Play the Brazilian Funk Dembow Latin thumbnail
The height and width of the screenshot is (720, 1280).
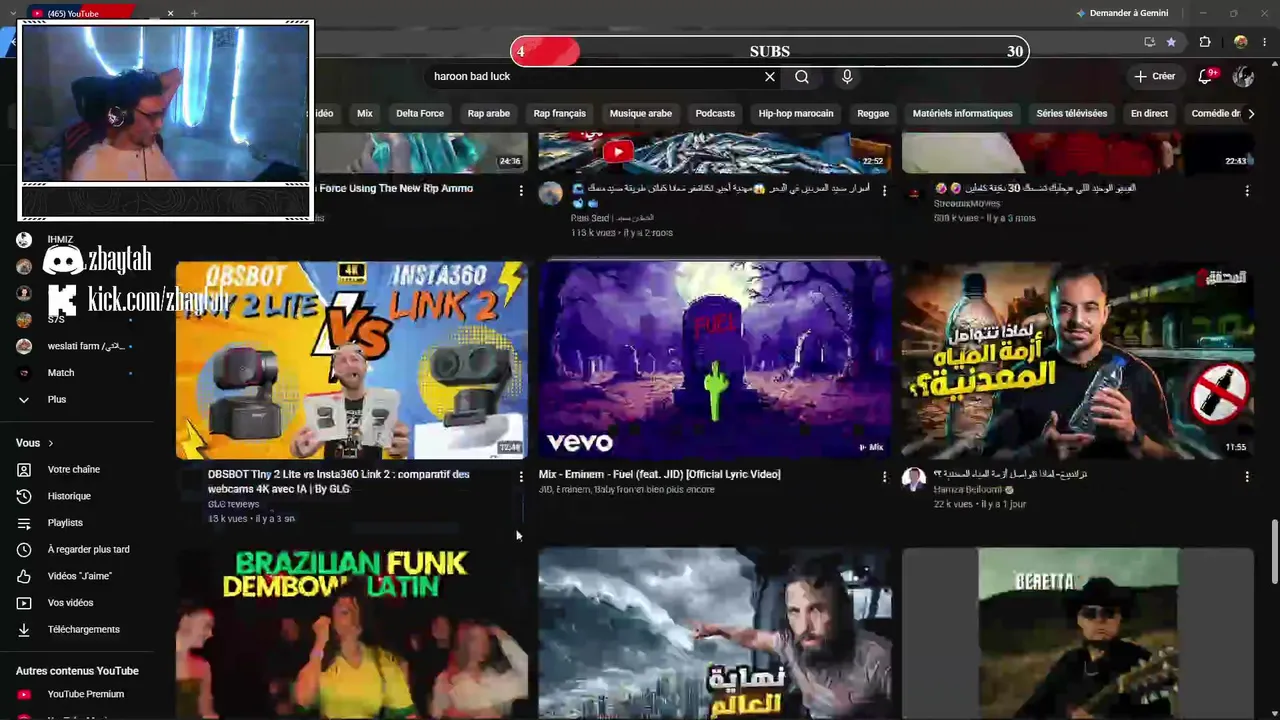point(352,633)
